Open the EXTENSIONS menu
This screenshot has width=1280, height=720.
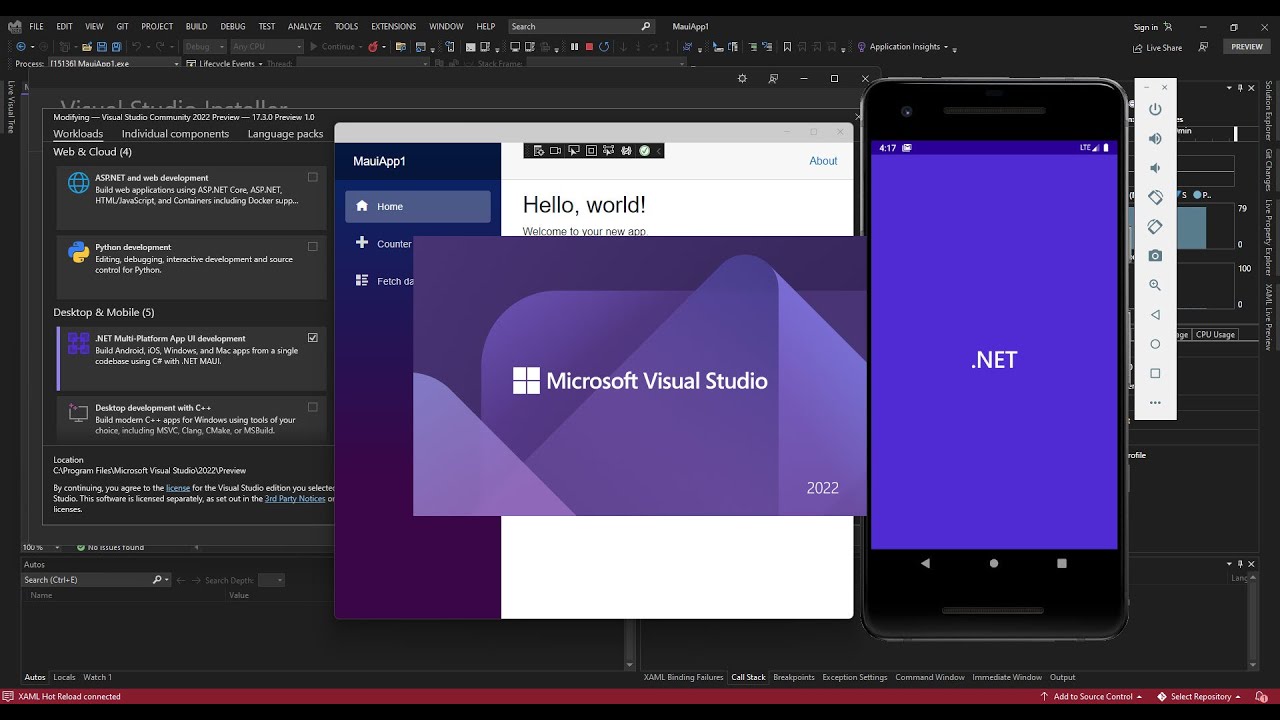point(393,26)
